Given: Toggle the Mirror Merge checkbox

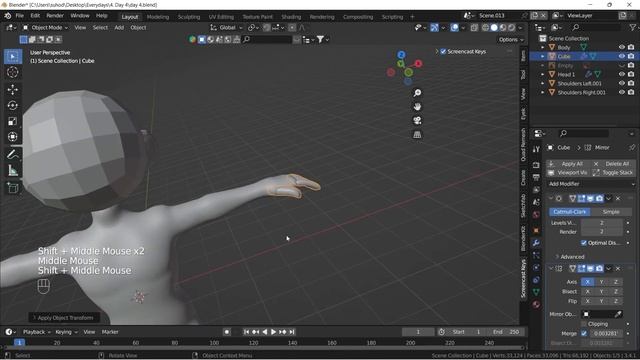Looking at the screenshot, I should tap(584, 333).
